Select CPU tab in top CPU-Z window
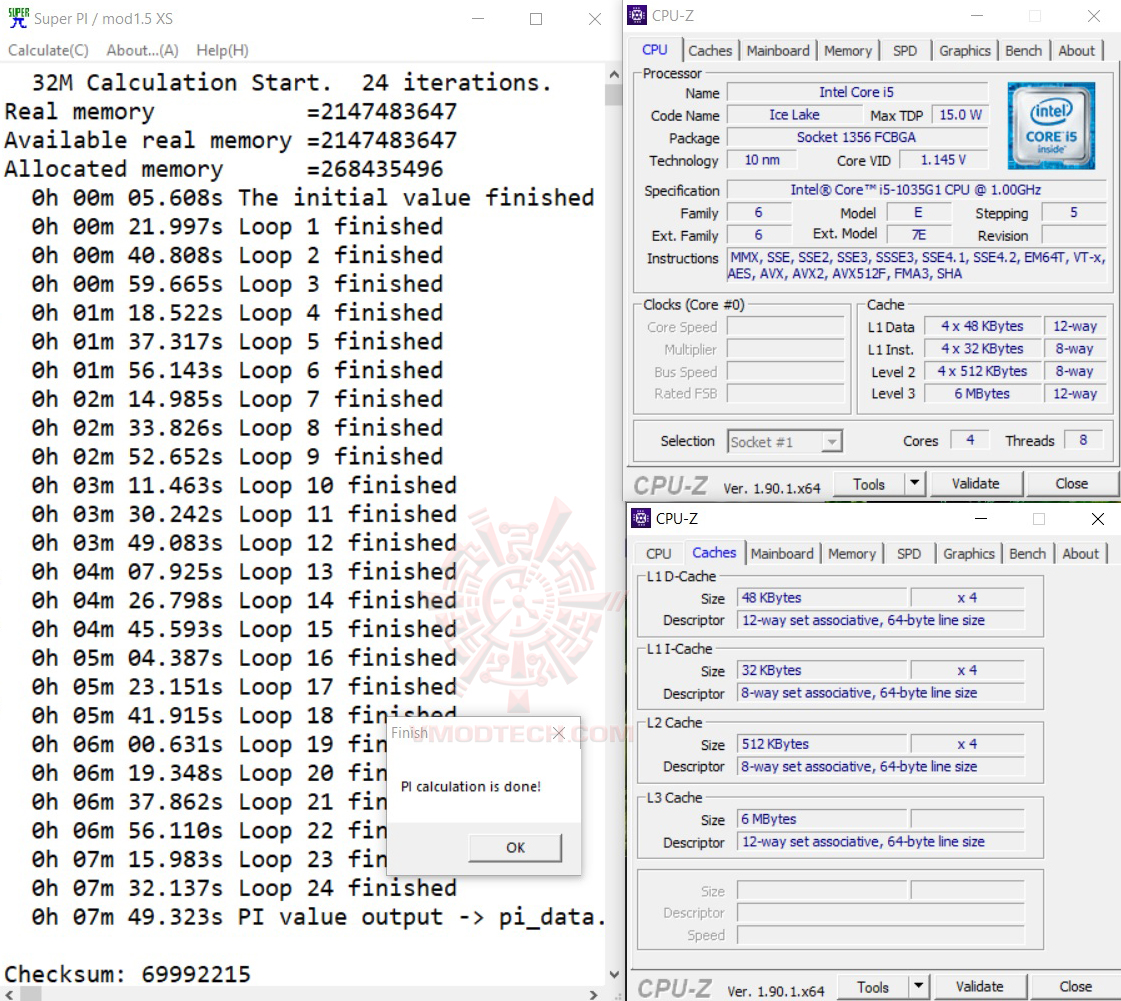Screen dimensions: 1121x1001 (x=655, y=50)
